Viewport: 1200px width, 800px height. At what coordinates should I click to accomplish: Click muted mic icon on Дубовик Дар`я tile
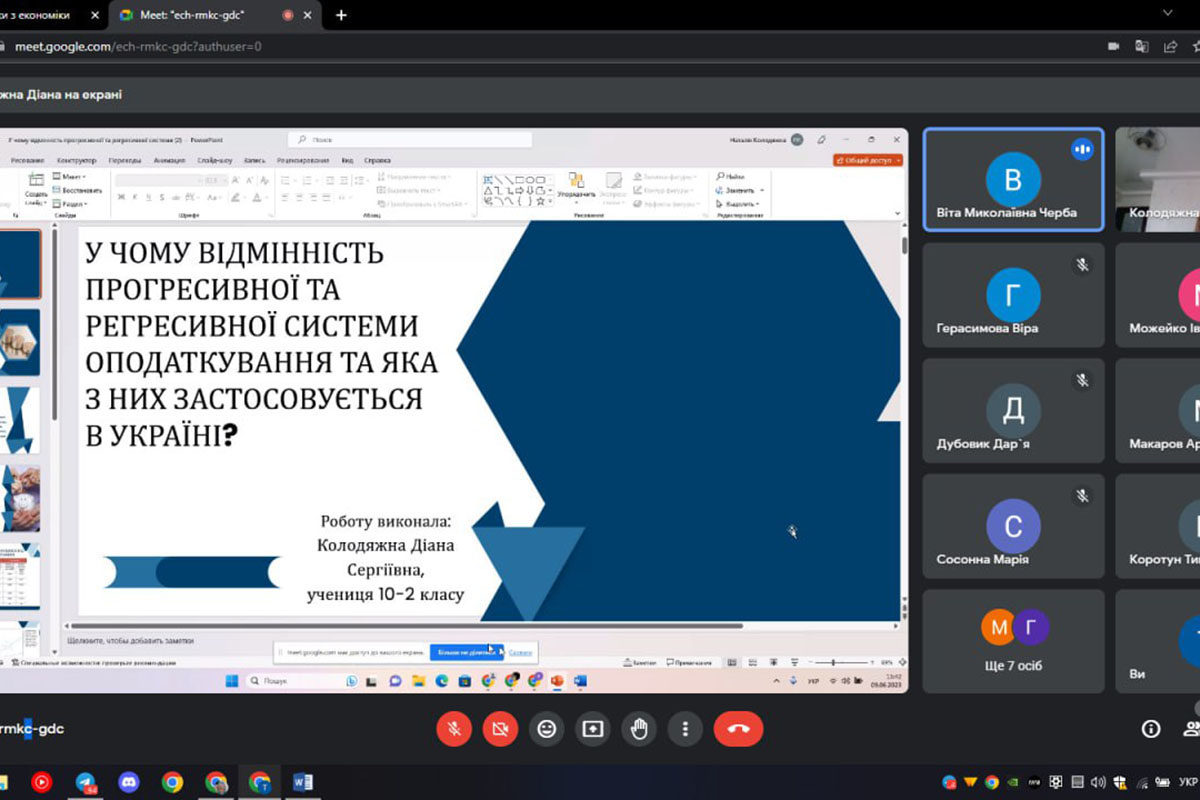click(1081, 380)
